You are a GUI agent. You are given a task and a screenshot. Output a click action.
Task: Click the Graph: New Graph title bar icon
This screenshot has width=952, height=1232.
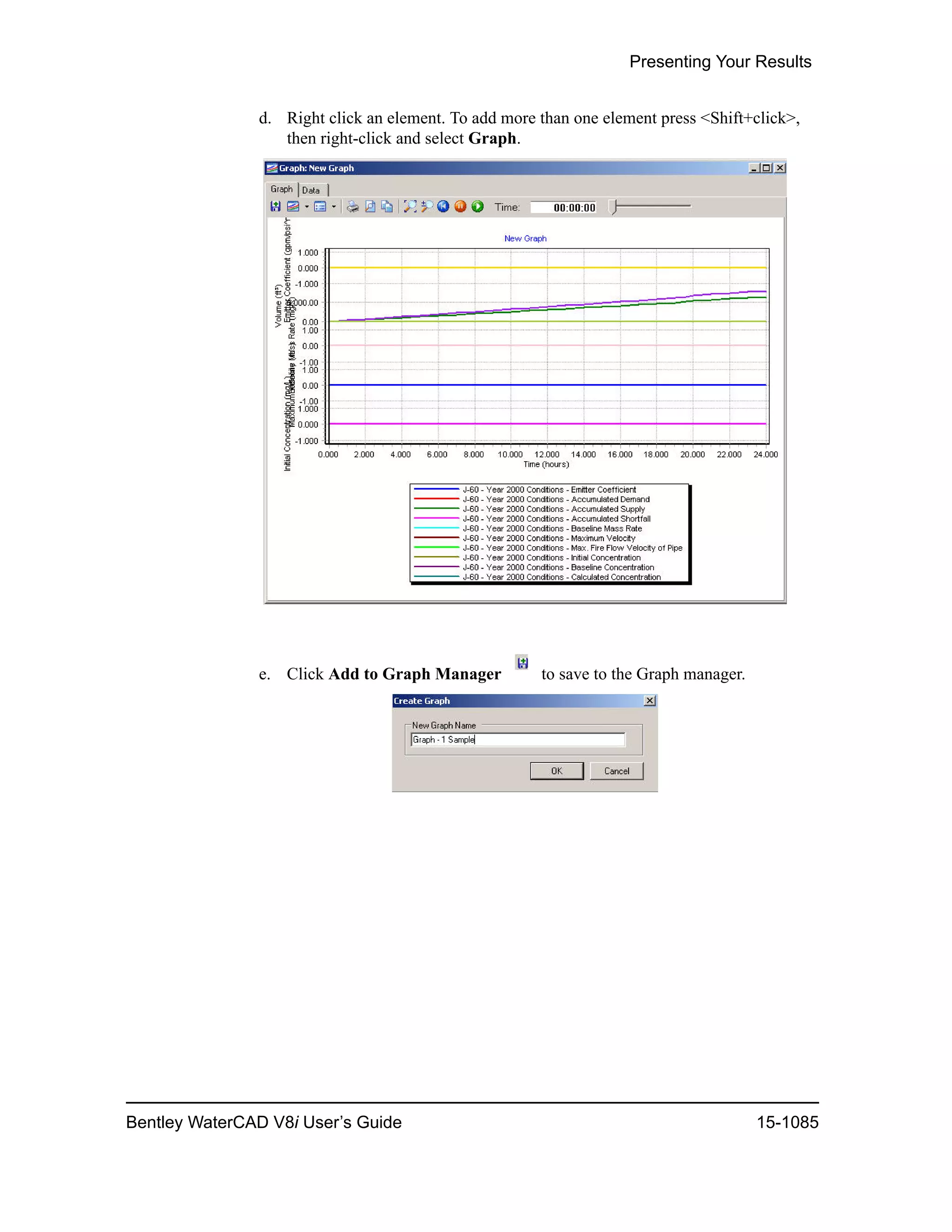tap(272, 168)
